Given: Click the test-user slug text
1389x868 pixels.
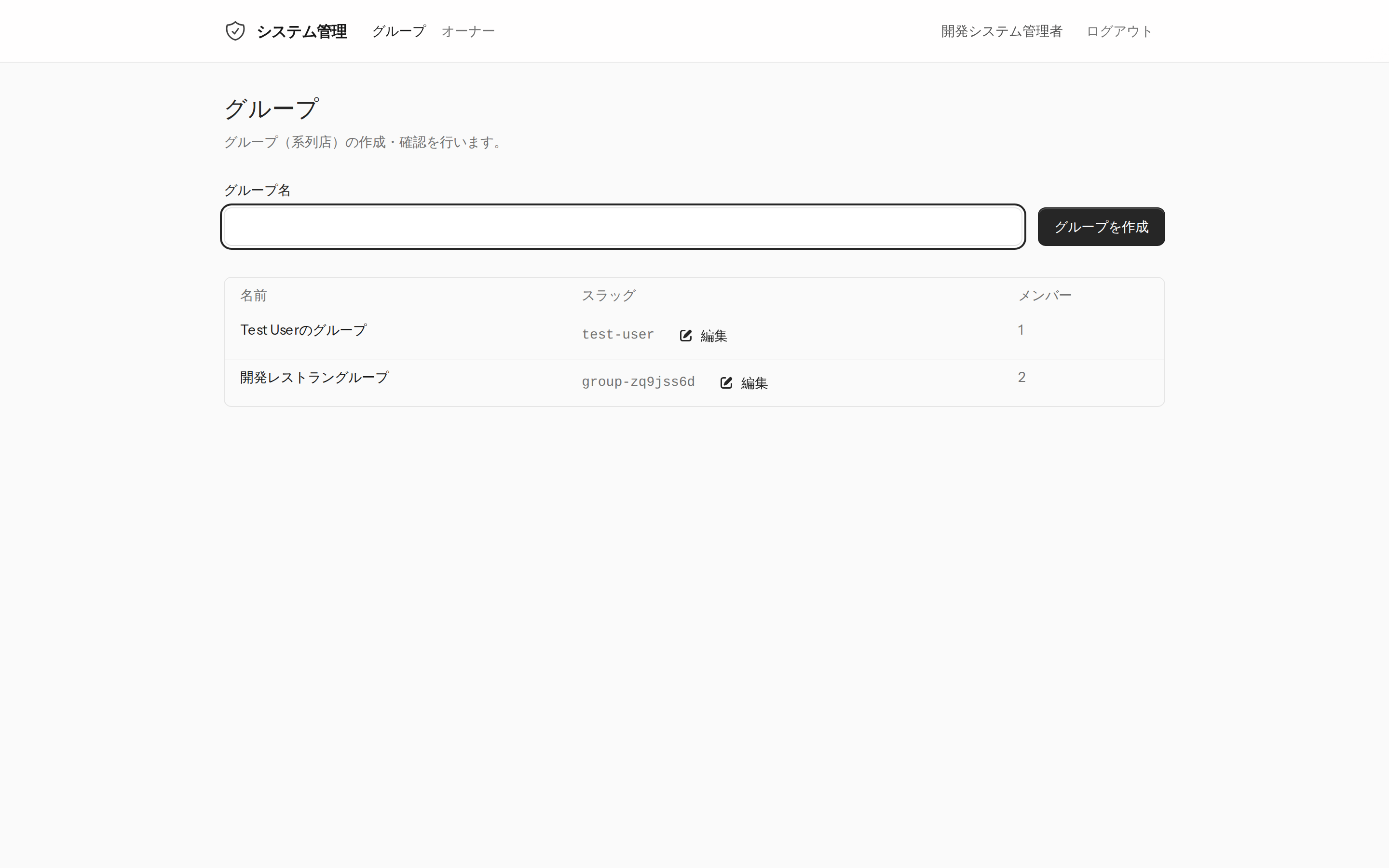Looking at the screenshot, I should [618, 335].
